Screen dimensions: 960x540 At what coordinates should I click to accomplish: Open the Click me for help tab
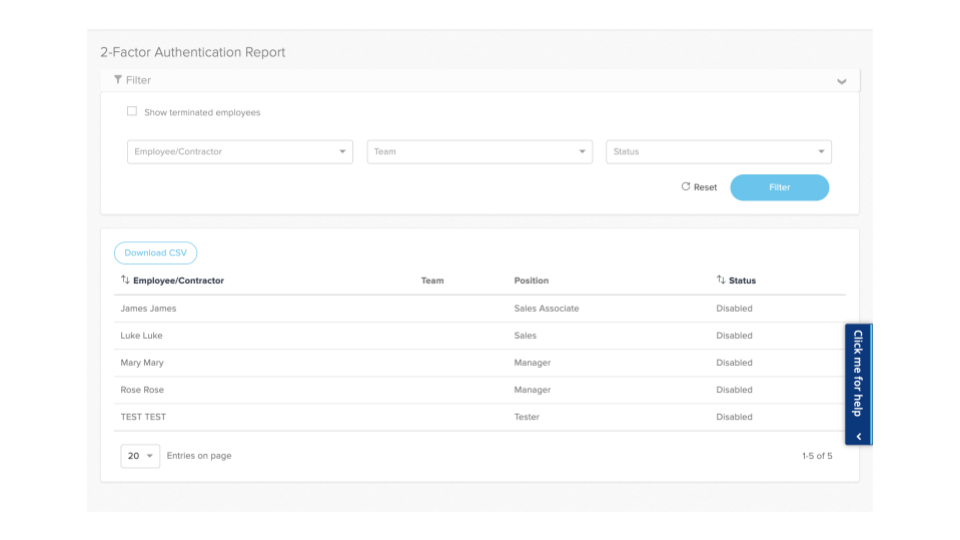point(858,384)
